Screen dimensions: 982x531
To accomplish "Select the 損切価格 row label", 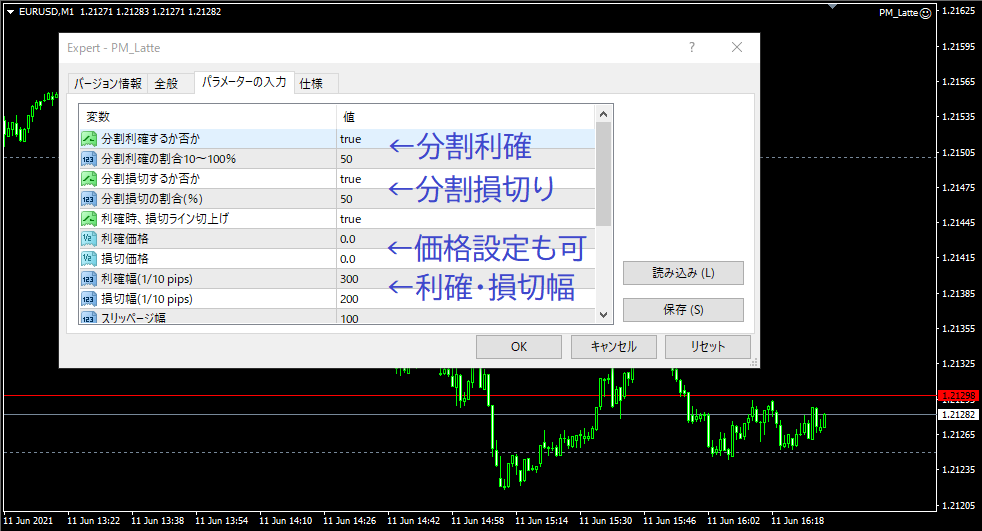I will pos(125,259).
